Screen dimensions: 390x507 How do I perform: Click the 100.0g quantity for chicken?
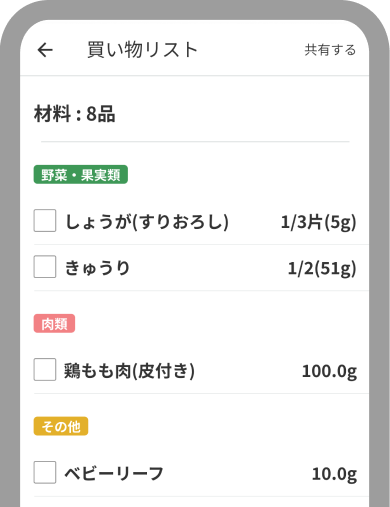329,371
